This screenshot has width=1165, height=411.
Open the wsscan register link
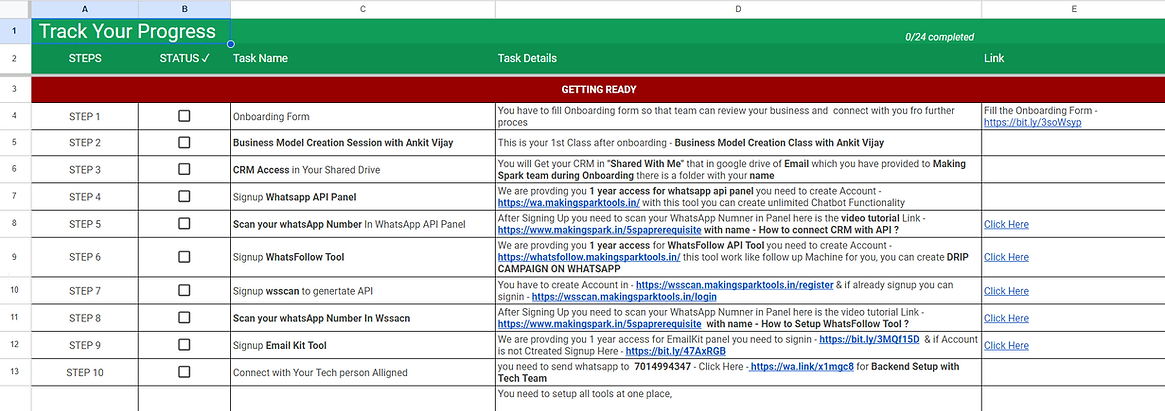(x=735, y=284)
